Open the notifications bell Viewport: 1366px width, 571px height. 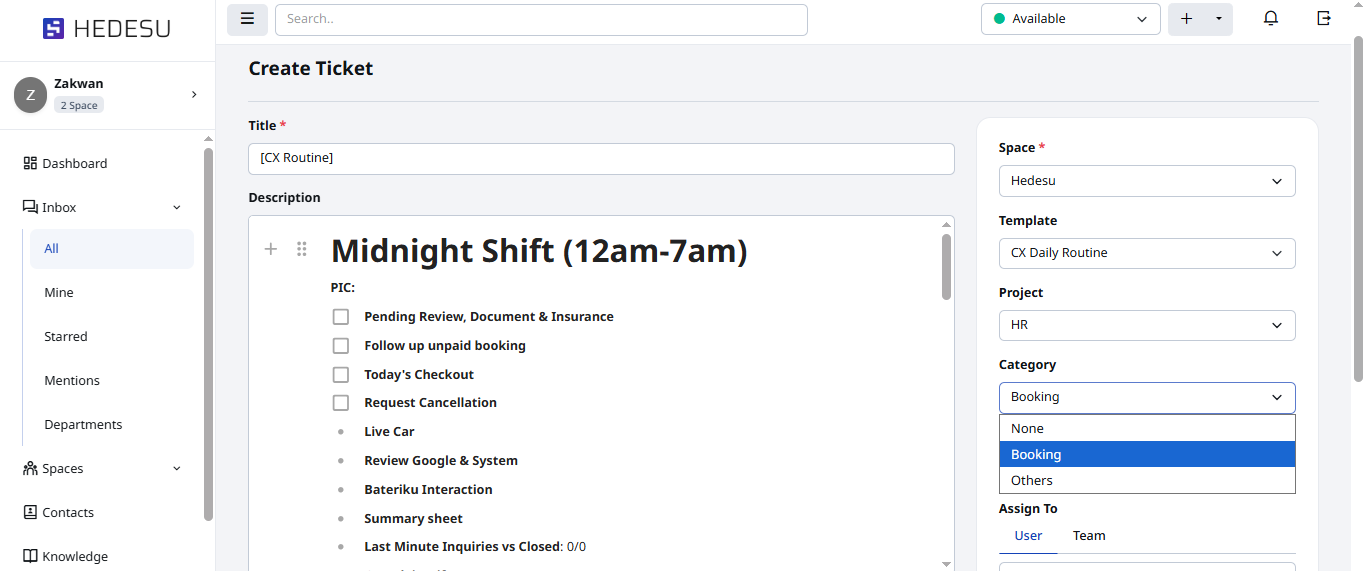pos(1271,19)
